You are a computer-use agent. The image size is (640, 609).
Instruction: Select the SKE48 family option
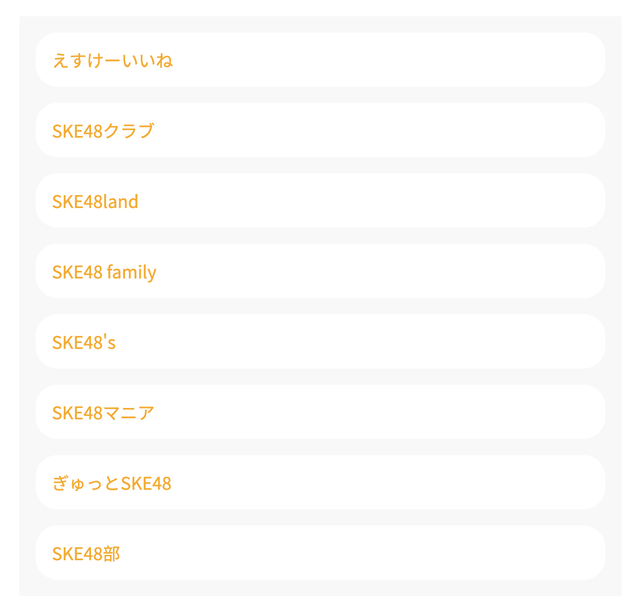click(320, 271)
